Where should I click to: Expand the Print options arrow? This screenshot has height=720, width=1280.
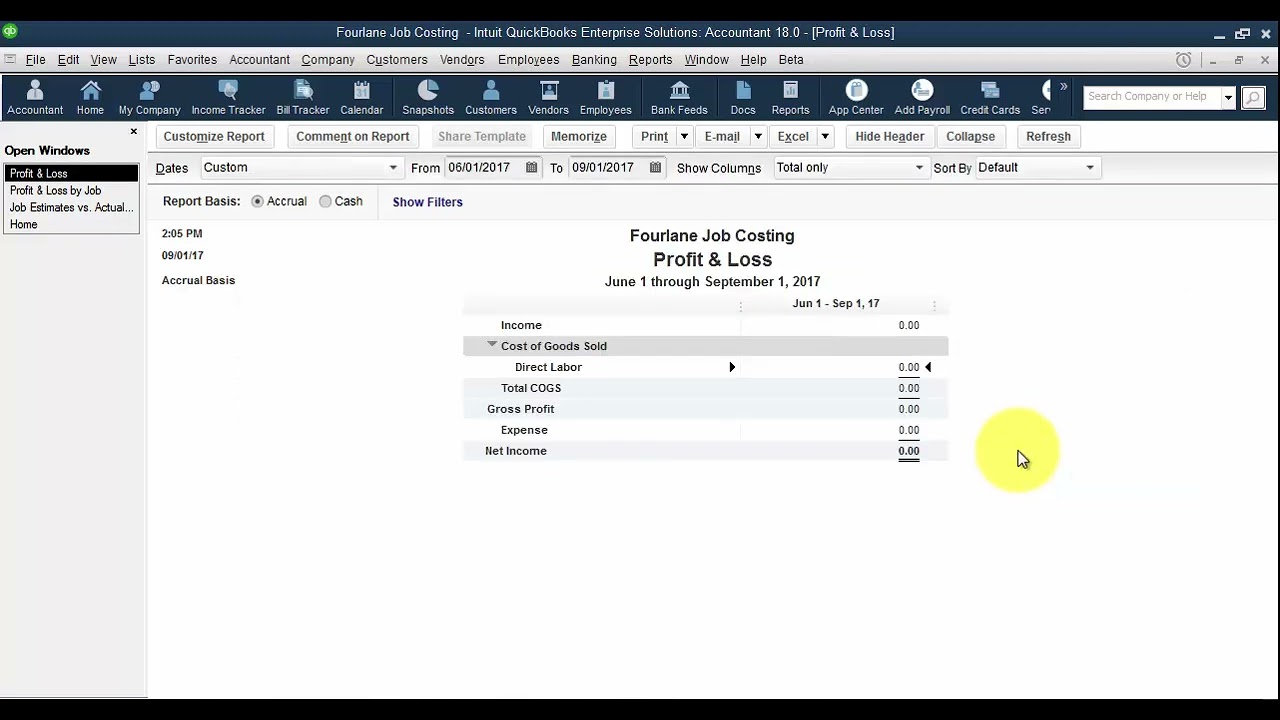click(684, 136)
